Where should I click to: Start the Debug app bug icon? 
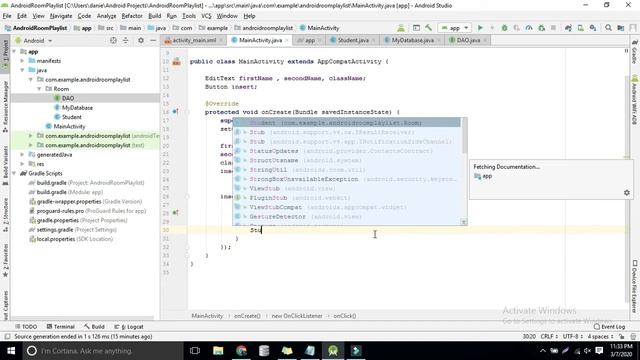point(504,28)
